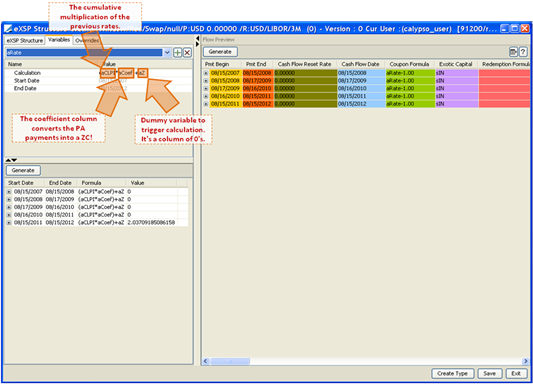
Task: Click Generate above the variable results table
Action: pos(23,170)
